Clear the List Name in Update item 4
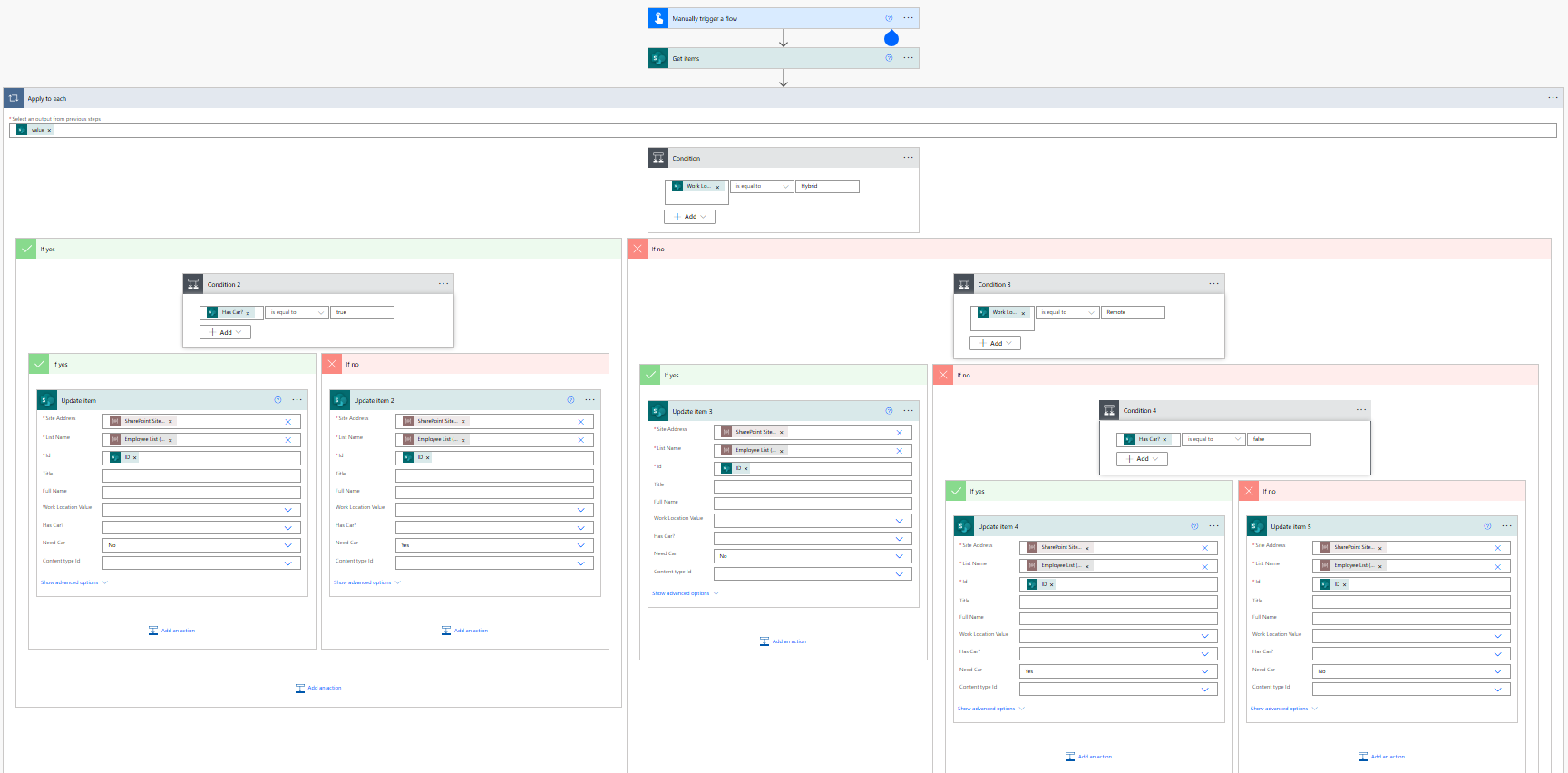Image resolution: width=1568 pixels, height=773 pixels. (1204, 566)
